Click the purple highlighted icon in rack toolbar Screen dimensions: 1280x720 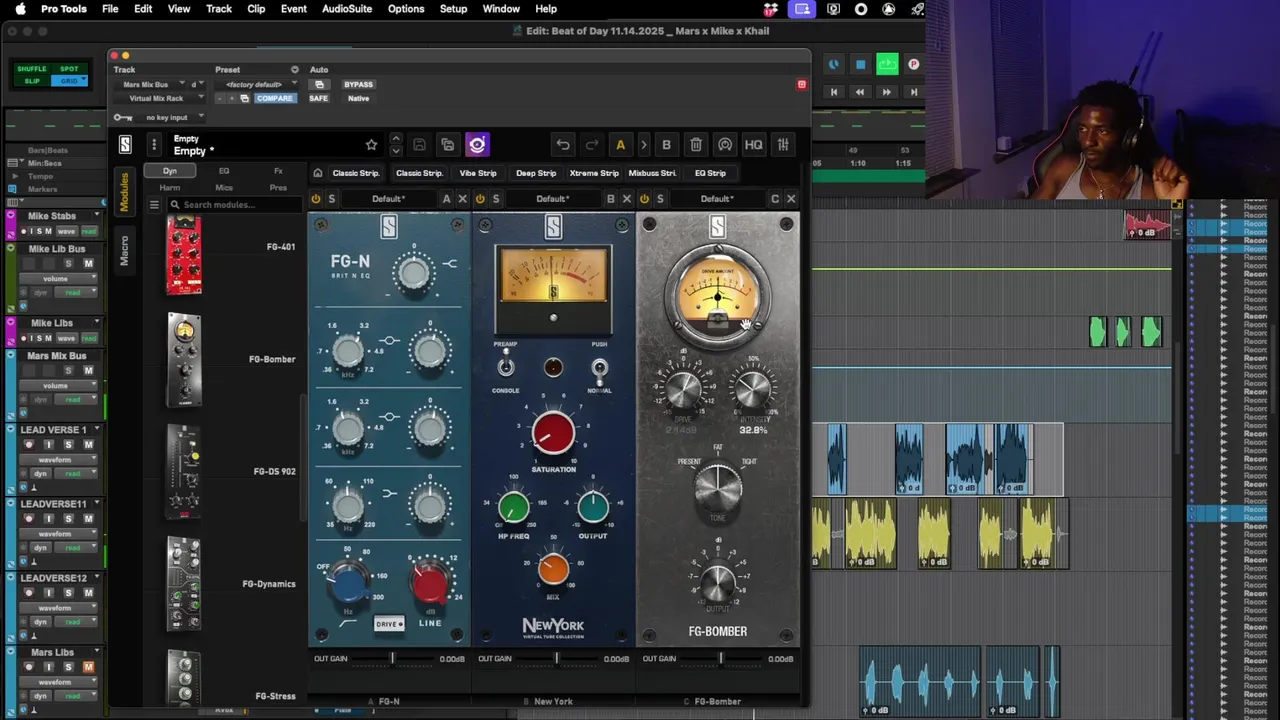coord(477,145)
